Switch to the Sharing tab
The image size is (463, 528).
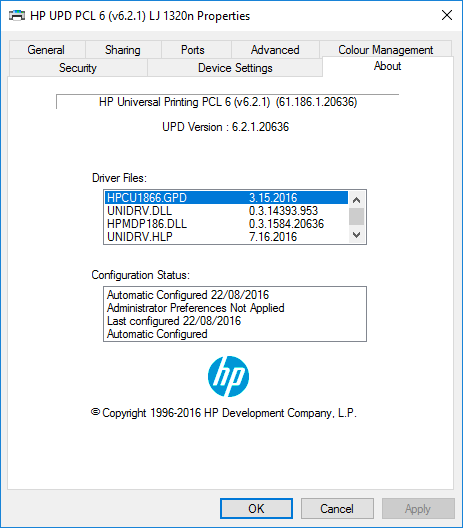tap(123, 50)
